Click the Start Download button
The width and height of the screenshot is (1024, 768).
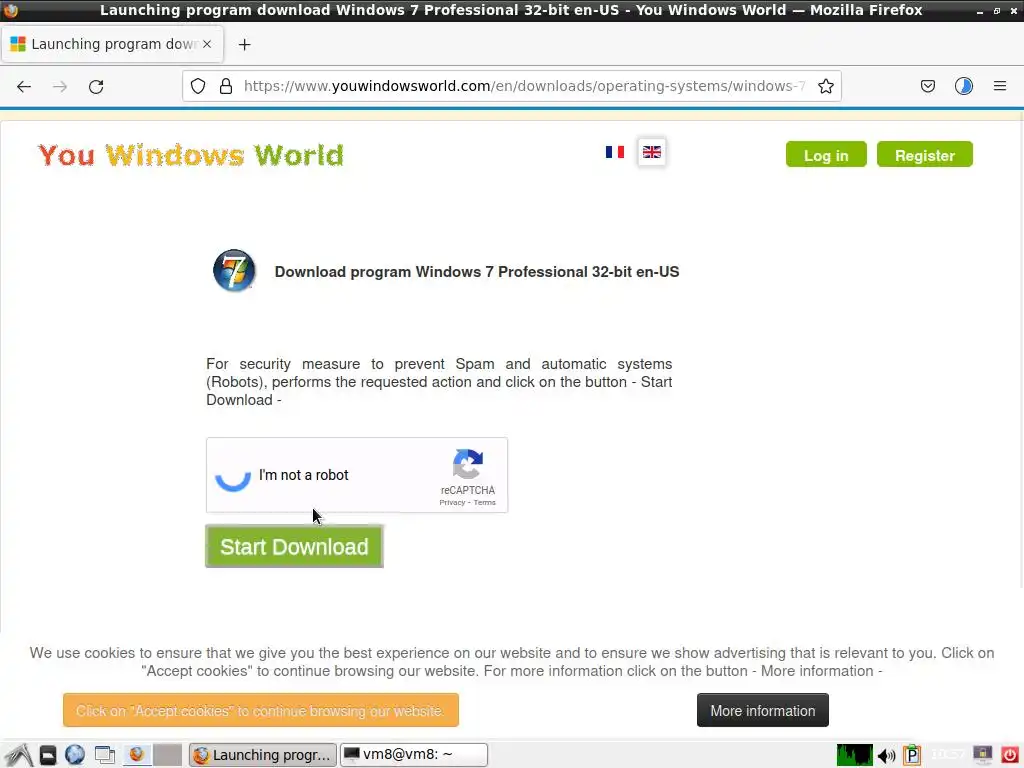point(295,547)
